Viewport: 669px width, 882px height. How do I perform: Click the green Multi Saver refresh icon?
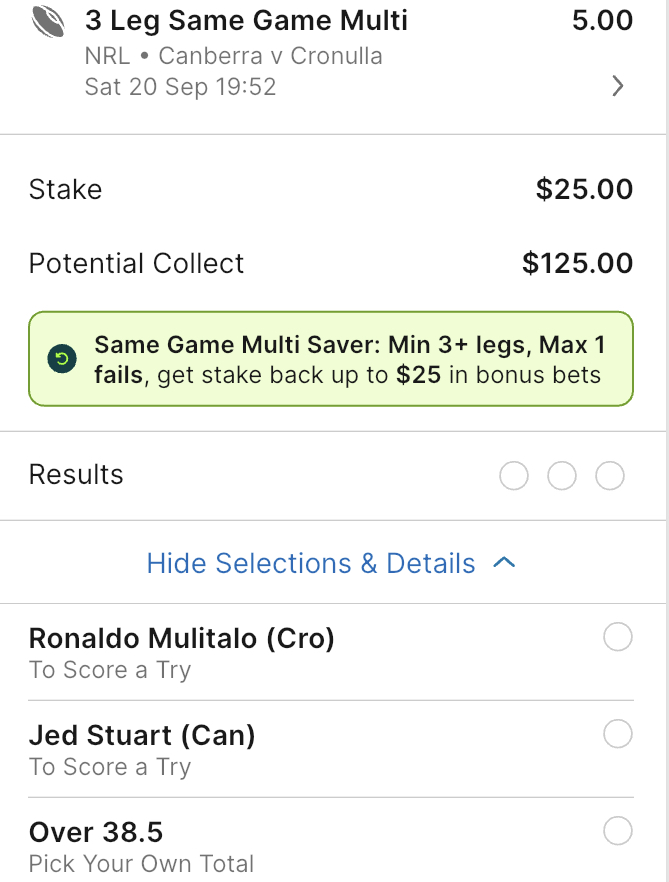click(x=62, y=359)
